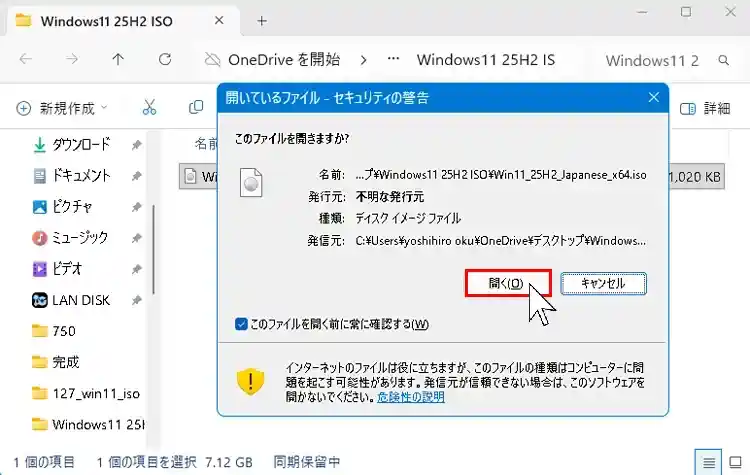Click pin icon next to ピクチャ
Viewport: 750px width, 475px height.
point(137,207)
